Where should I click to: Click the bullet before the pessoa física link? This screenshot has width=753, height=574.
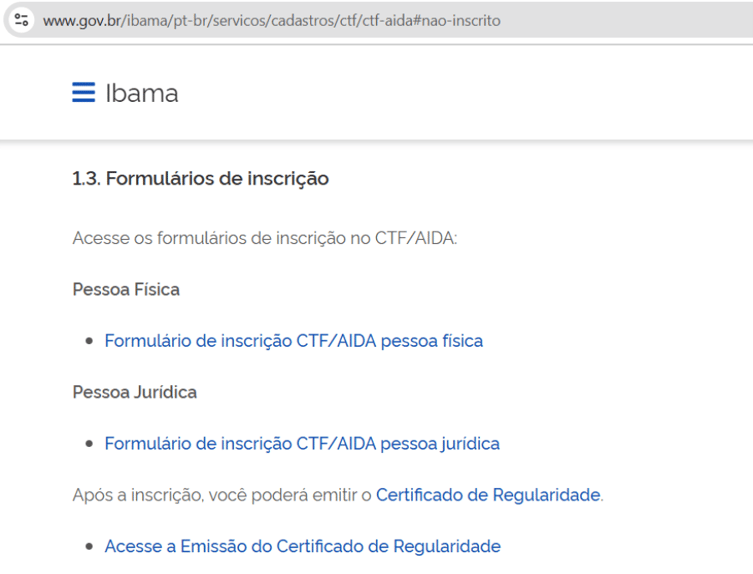[x=89, y=342]
